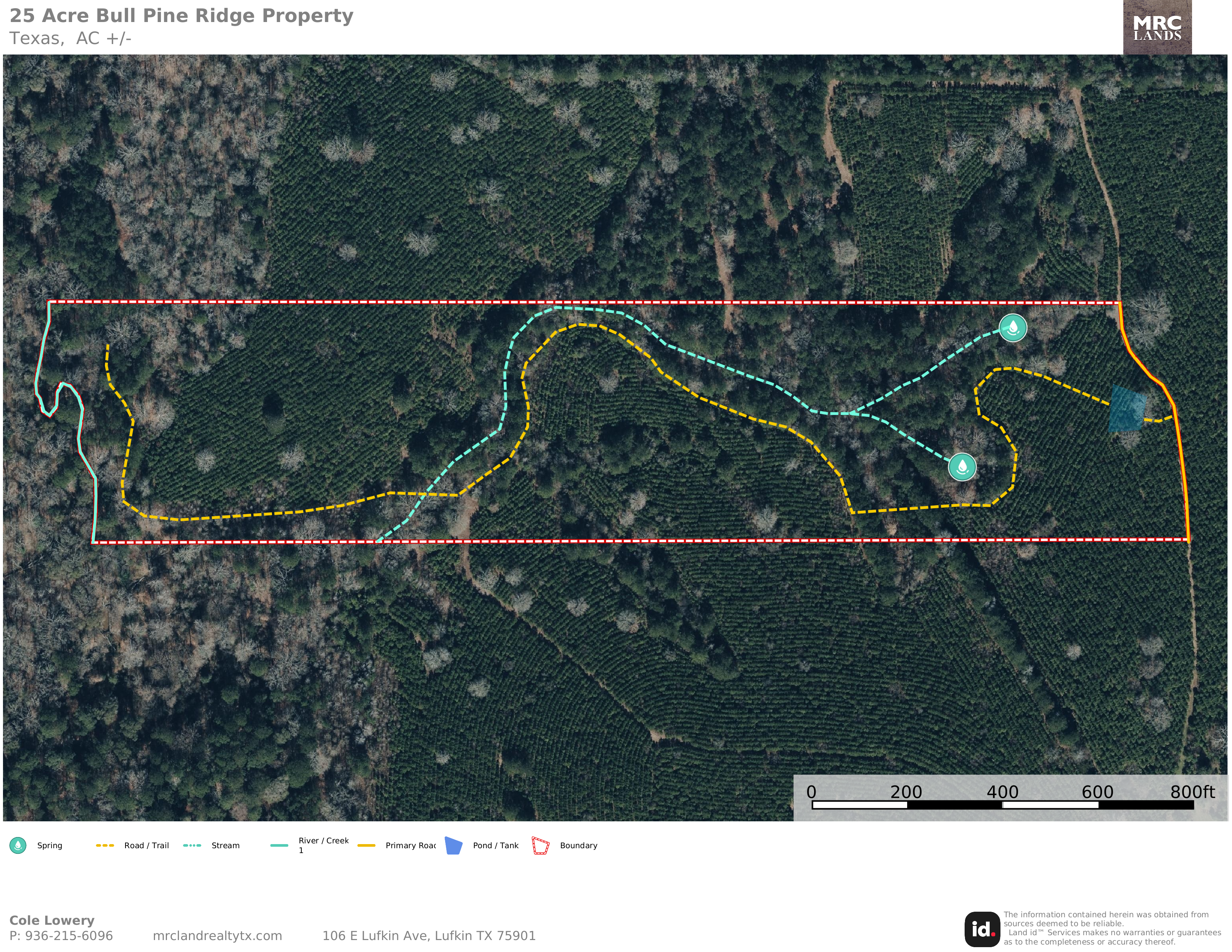The height and width of the screenshot is (952, 1232).
Task: Click the Cole Lowery agent name
Action: (52, 920)
